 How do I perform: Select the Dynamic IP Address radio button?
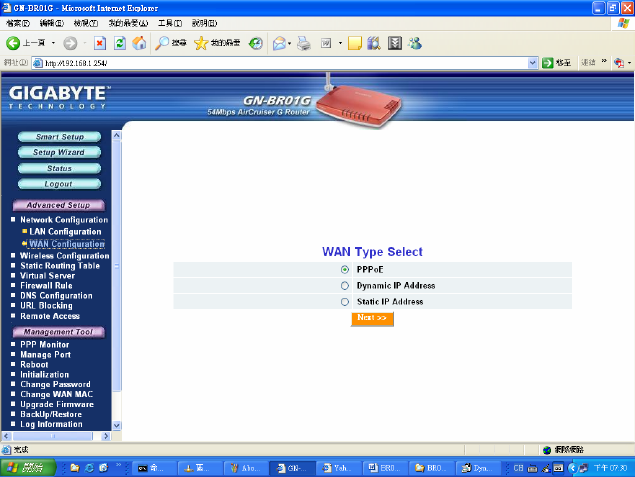[345, 286]
